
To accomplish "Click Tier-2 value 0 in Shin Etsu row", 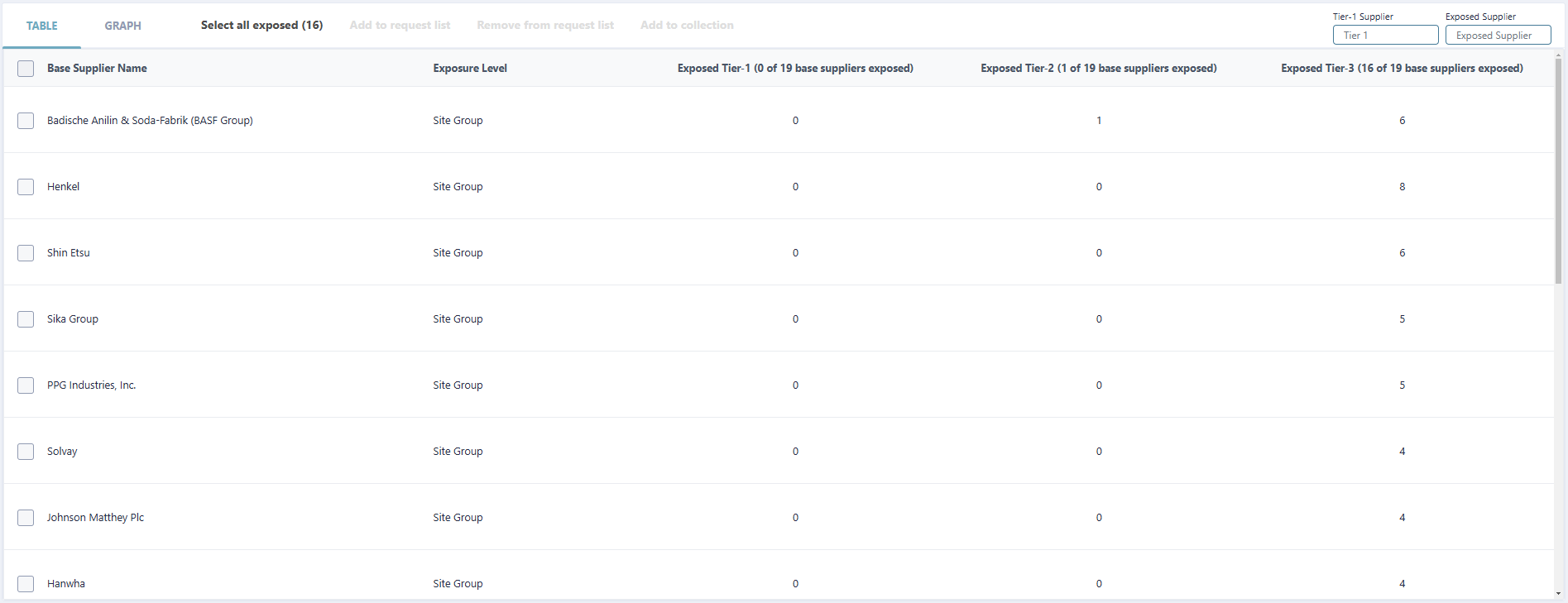I will pos(1099,253).
